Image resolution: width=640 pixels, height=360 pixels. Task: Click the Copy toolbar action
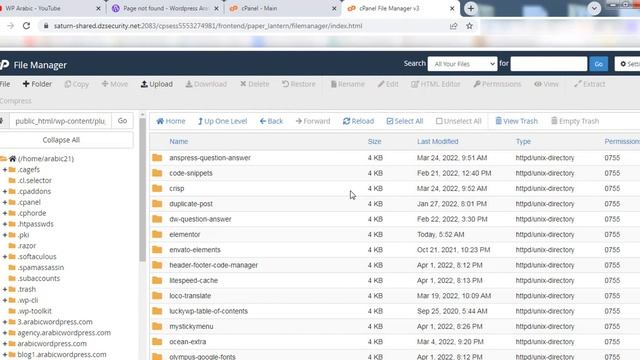pos(77,84)
